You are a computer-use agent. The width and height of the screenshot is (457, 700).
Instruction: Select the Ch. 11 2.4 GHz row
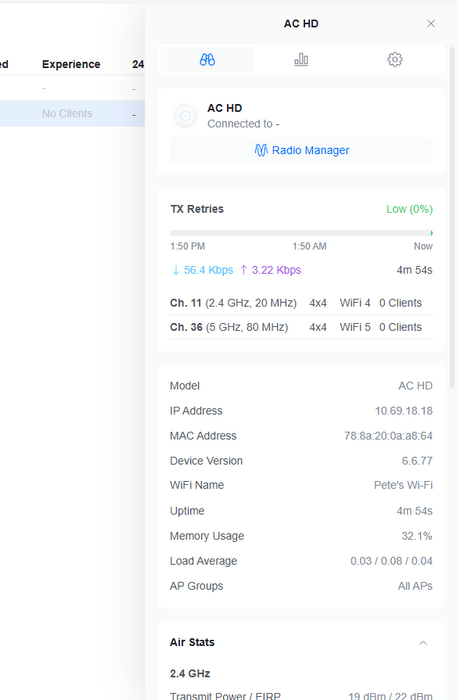pos(301,303)
